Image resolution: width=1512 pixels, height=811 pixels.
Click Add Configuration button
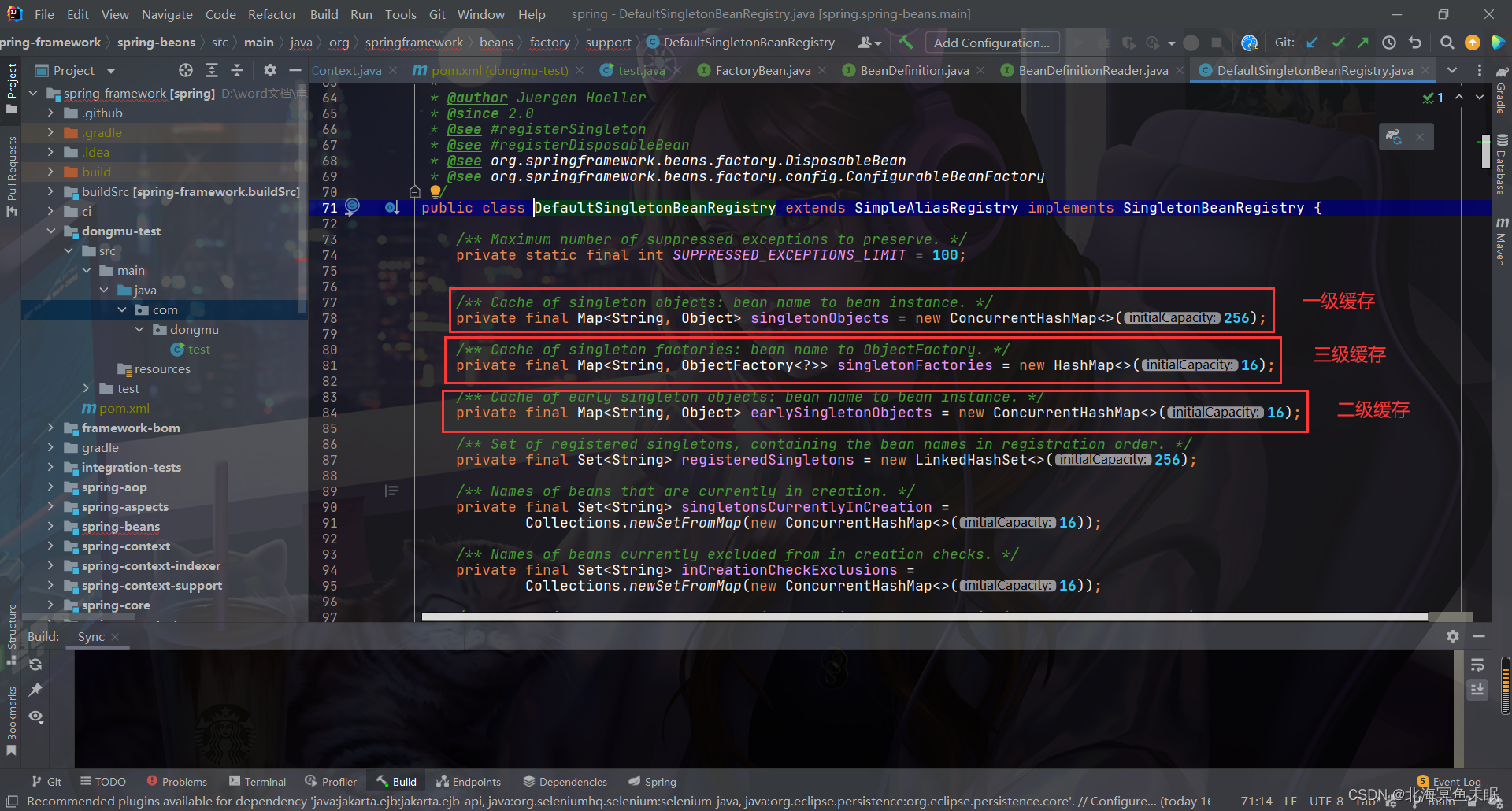[991, 43]
